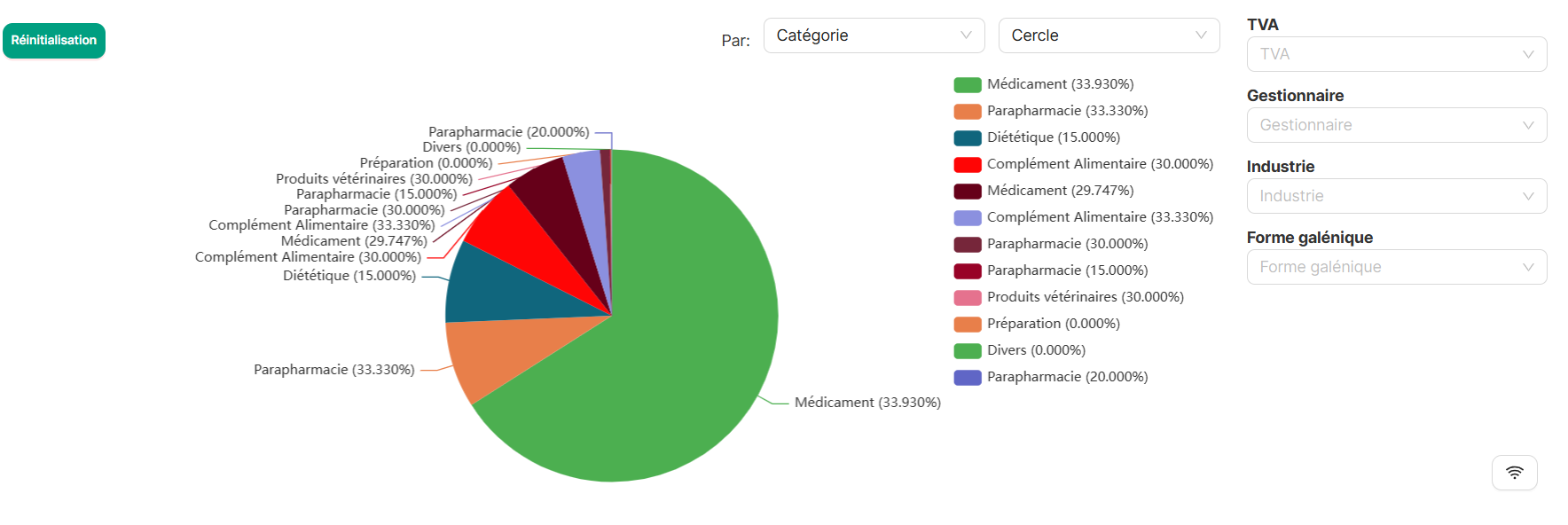Click the Réinitialisation button
The height and width of the screenshot is (525, 1568).
coord(54,41)
